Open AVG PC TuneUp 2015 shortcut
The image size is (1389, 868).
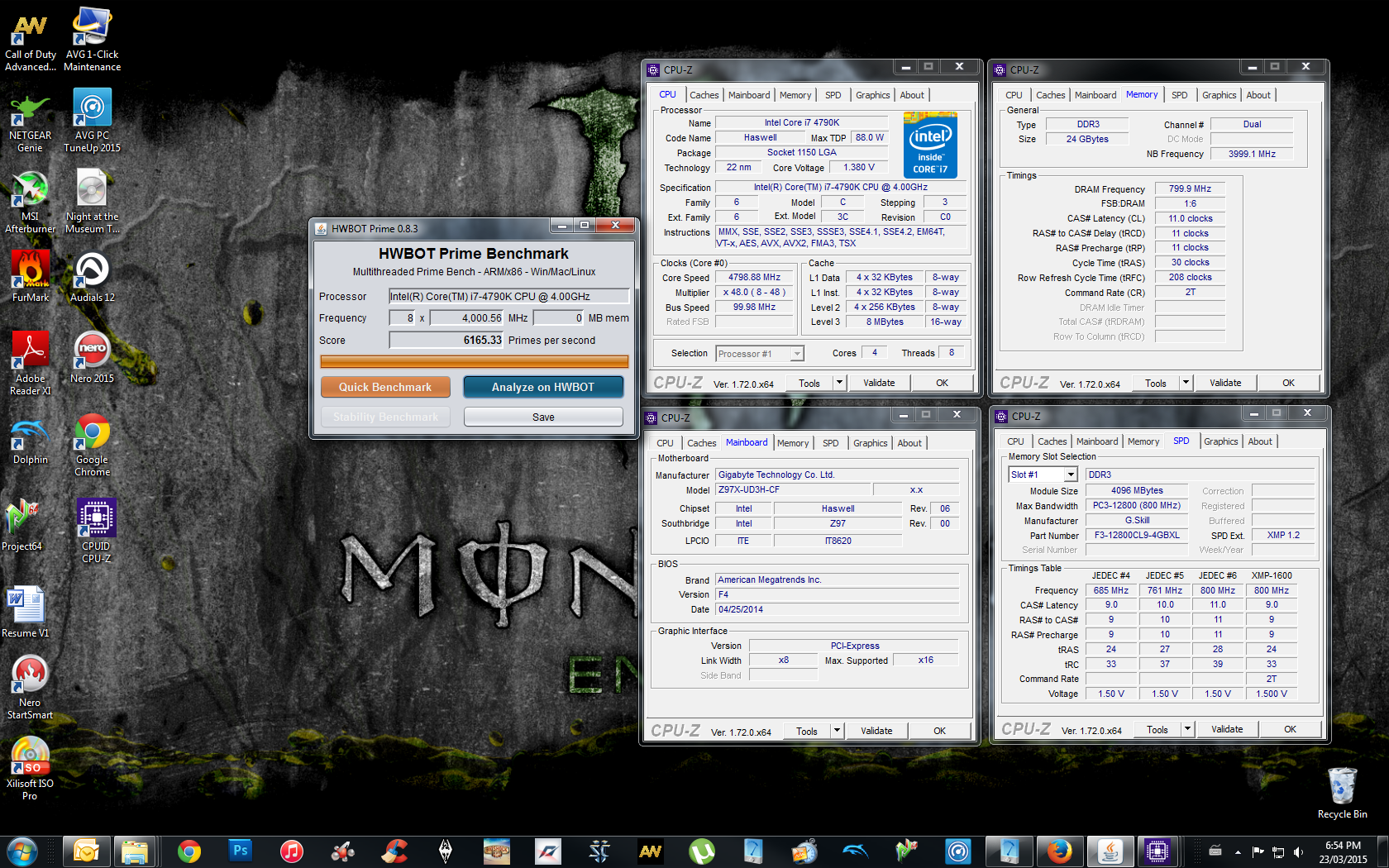(92, 121)
